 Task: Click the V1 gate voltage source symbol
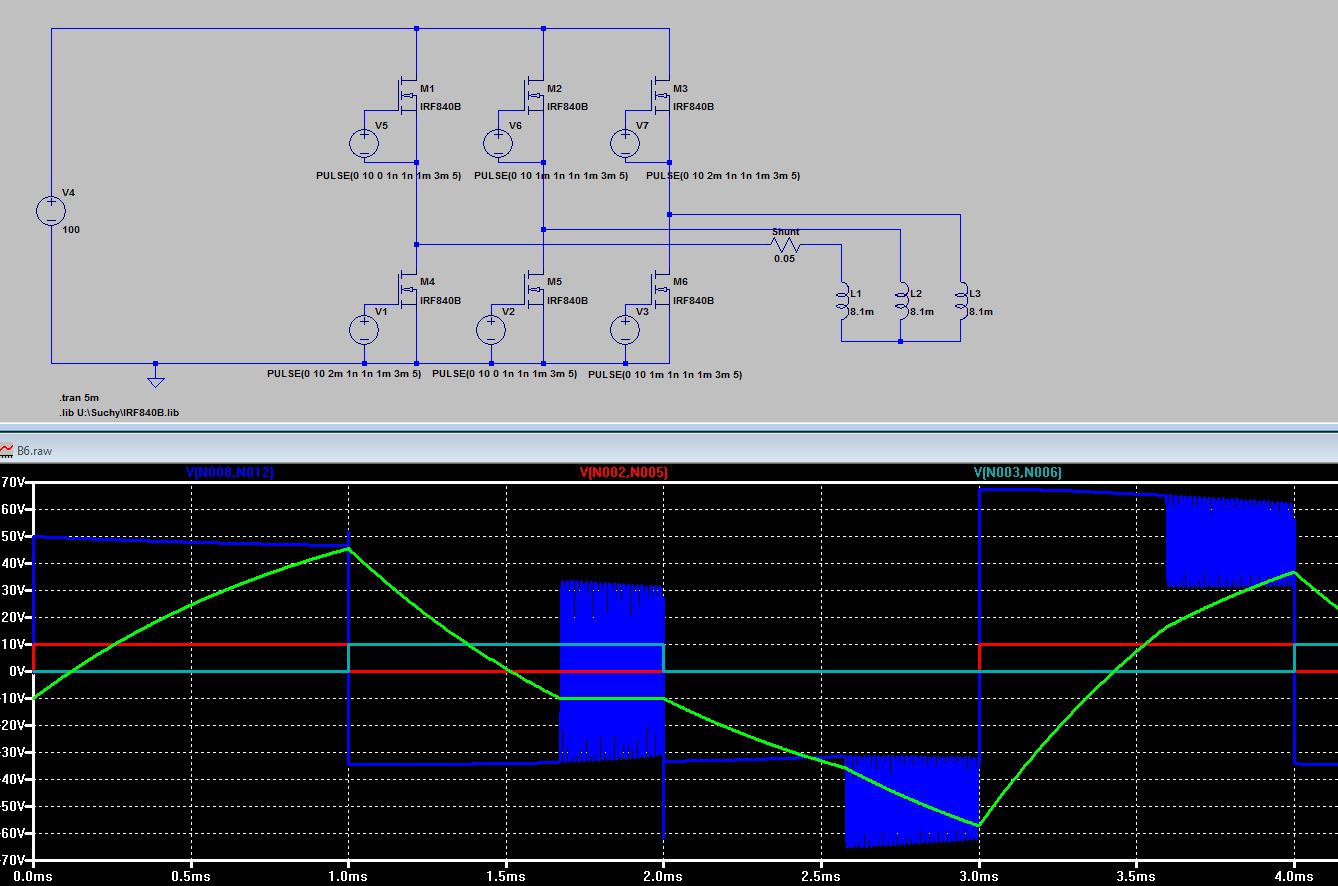(x=364, y=329)
